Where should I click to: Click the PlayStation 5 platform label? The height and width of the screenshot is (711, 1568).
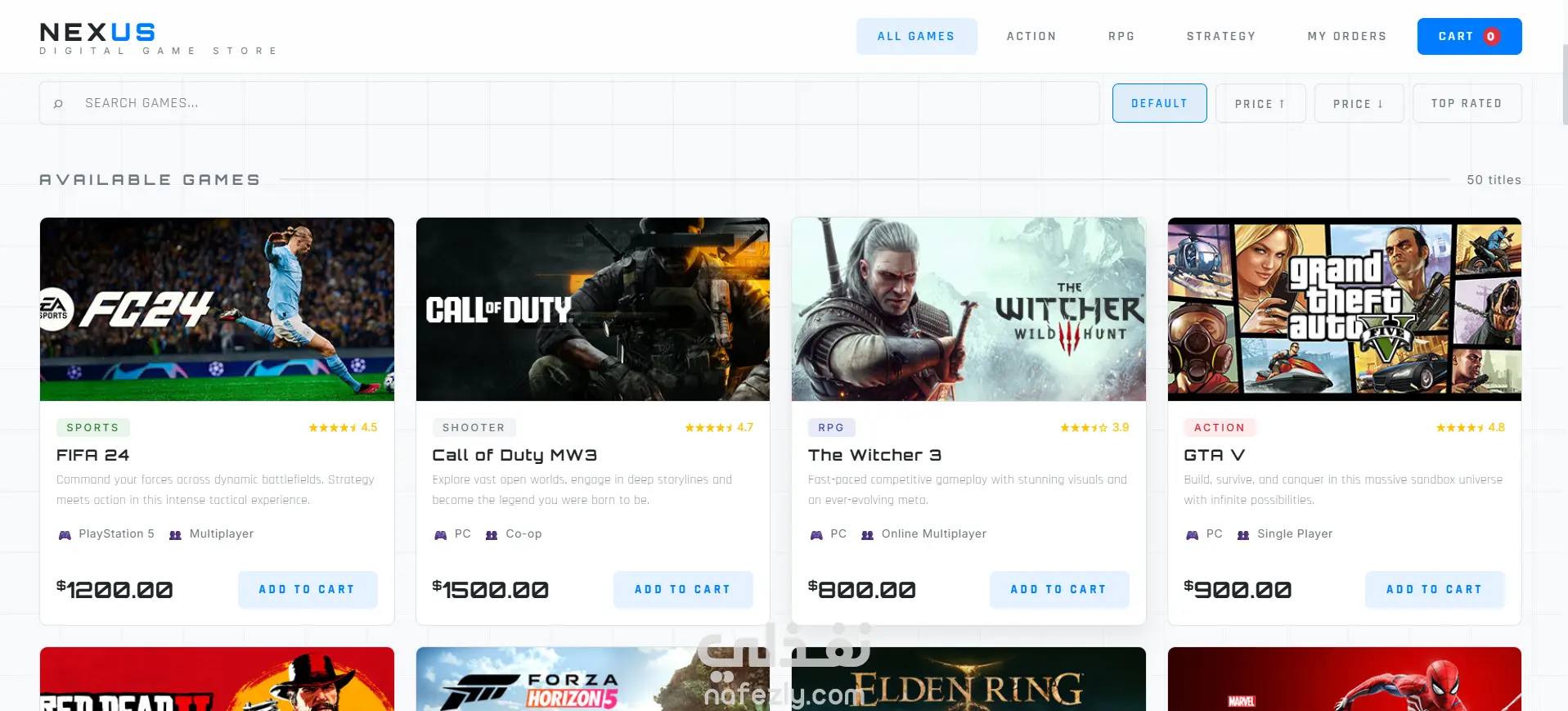[116, 534]
